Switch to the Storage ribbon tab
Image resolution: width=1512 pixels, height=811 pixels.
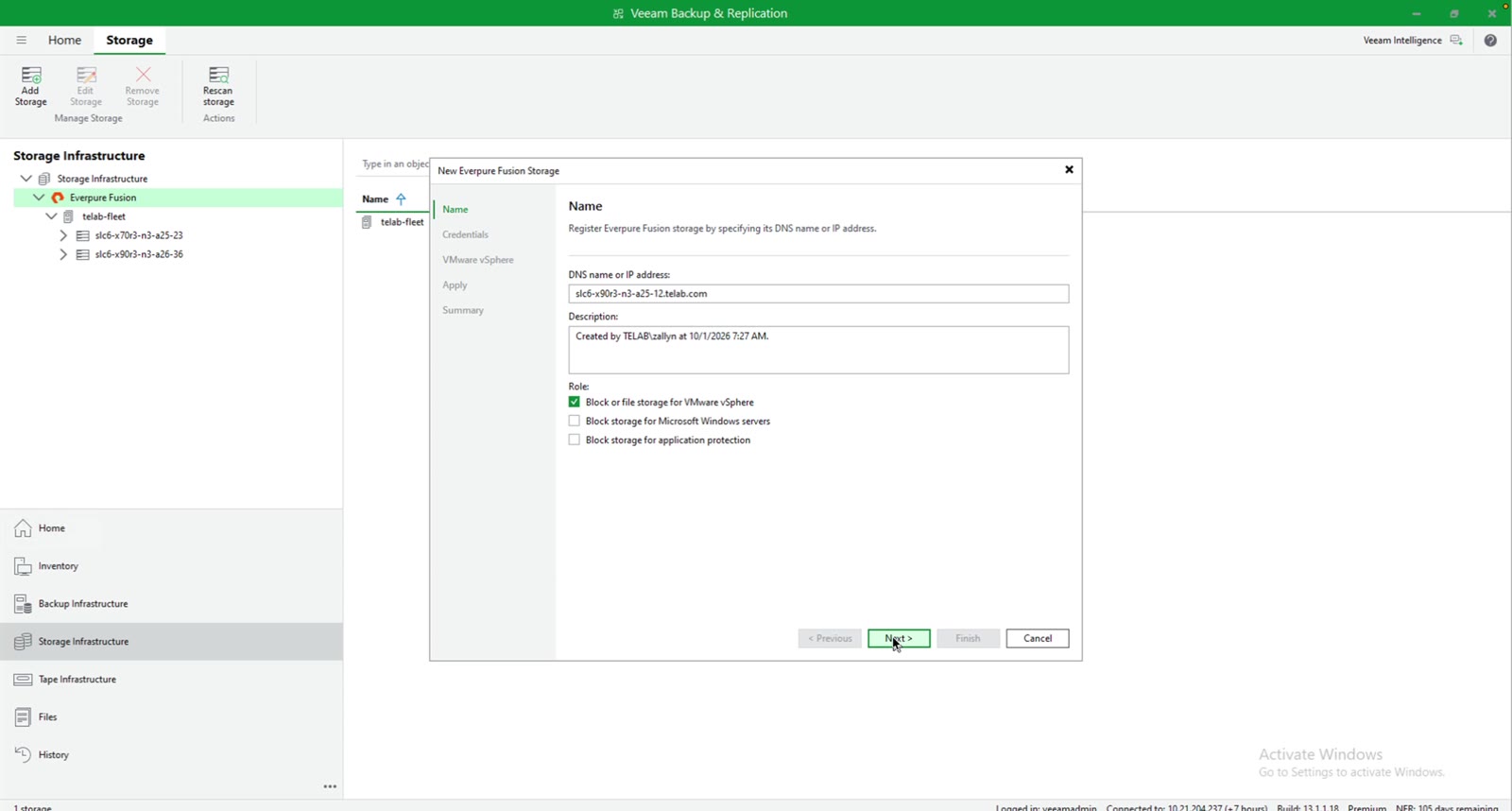(129, 40)
